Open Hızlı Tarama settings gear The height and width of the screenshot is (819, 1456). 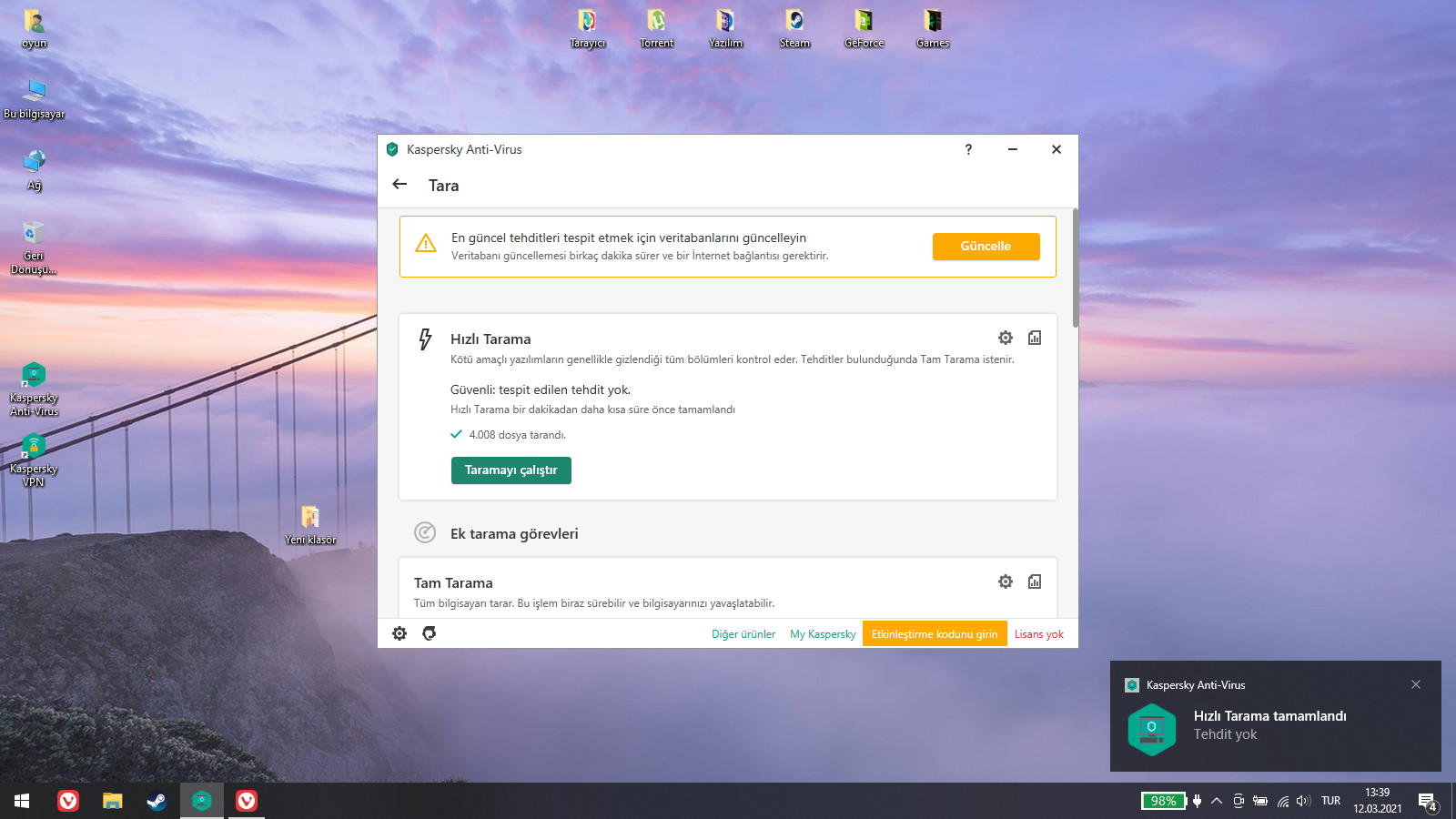pos(1006,338)
